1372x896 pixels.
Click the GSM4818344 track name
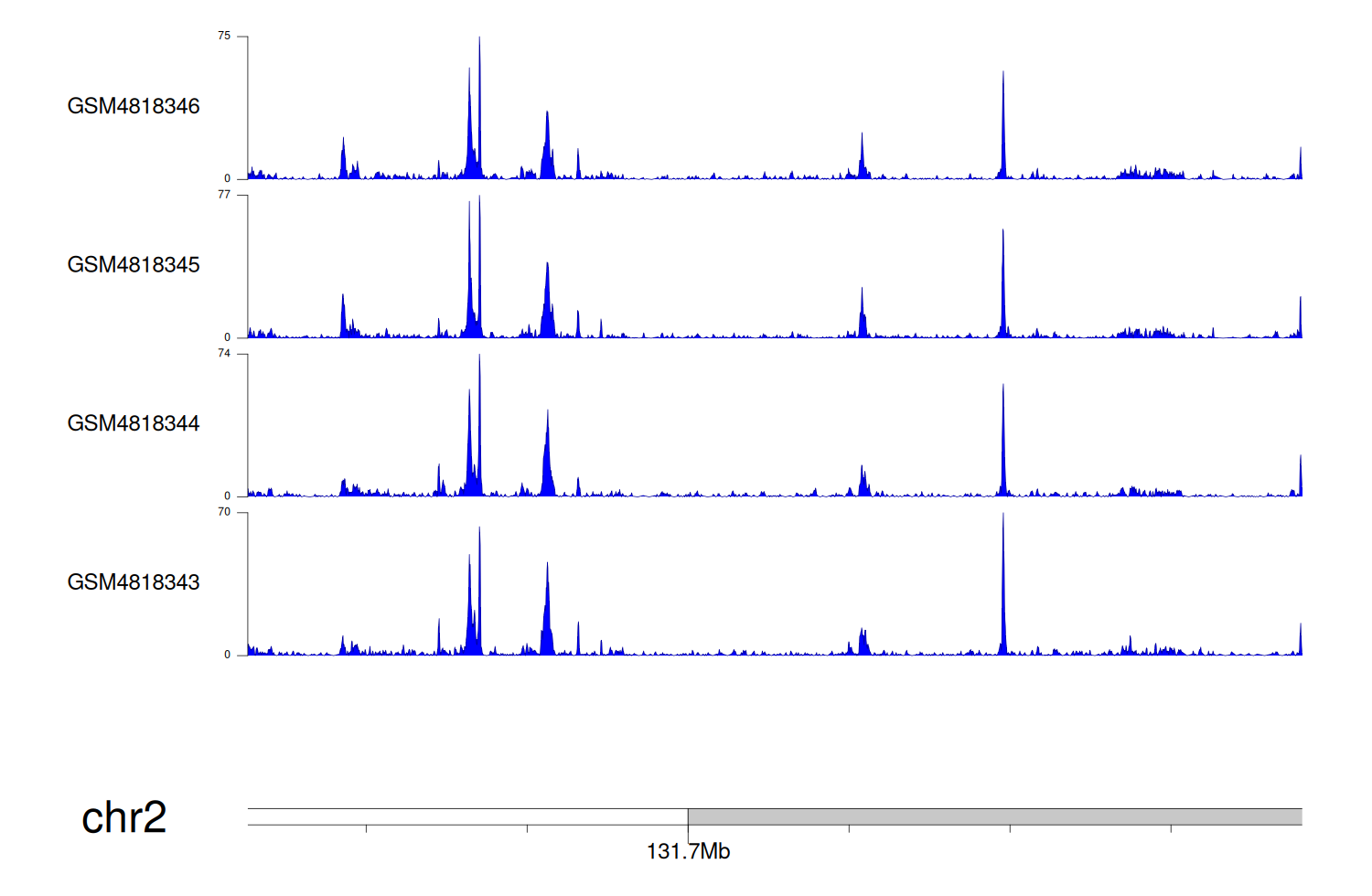coord(134,423)
